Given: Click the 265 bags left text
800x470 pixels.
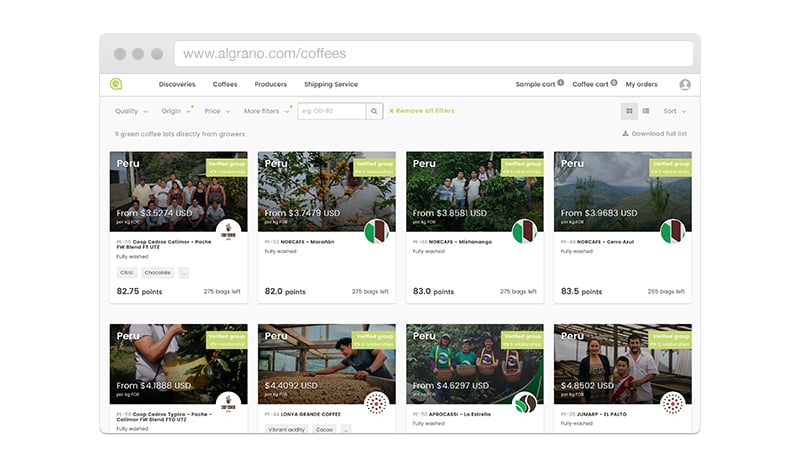Looking at the screenshot, I should click(666, 291).
